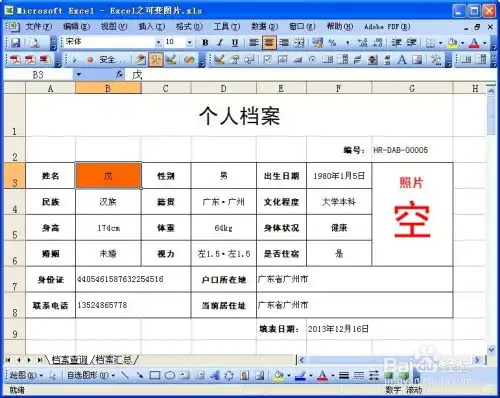500x398 pixels.
Task: Toggle Bold formatting
Action: [x=205, y=43]
